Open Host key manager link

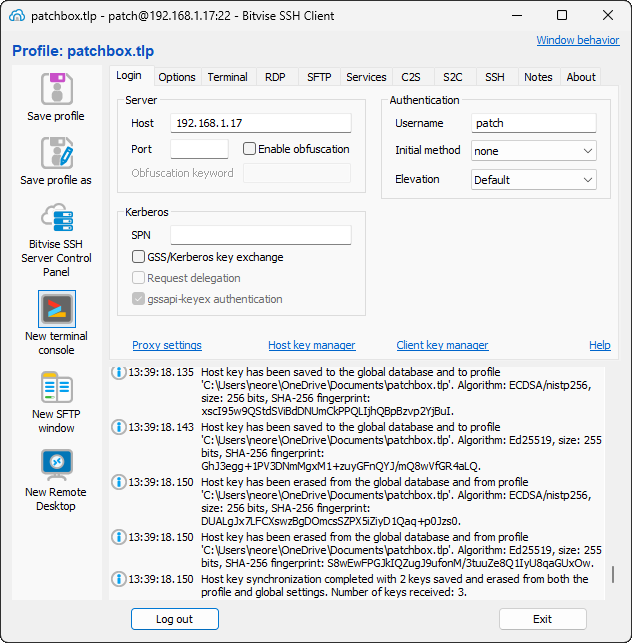(x=312, y=345)
